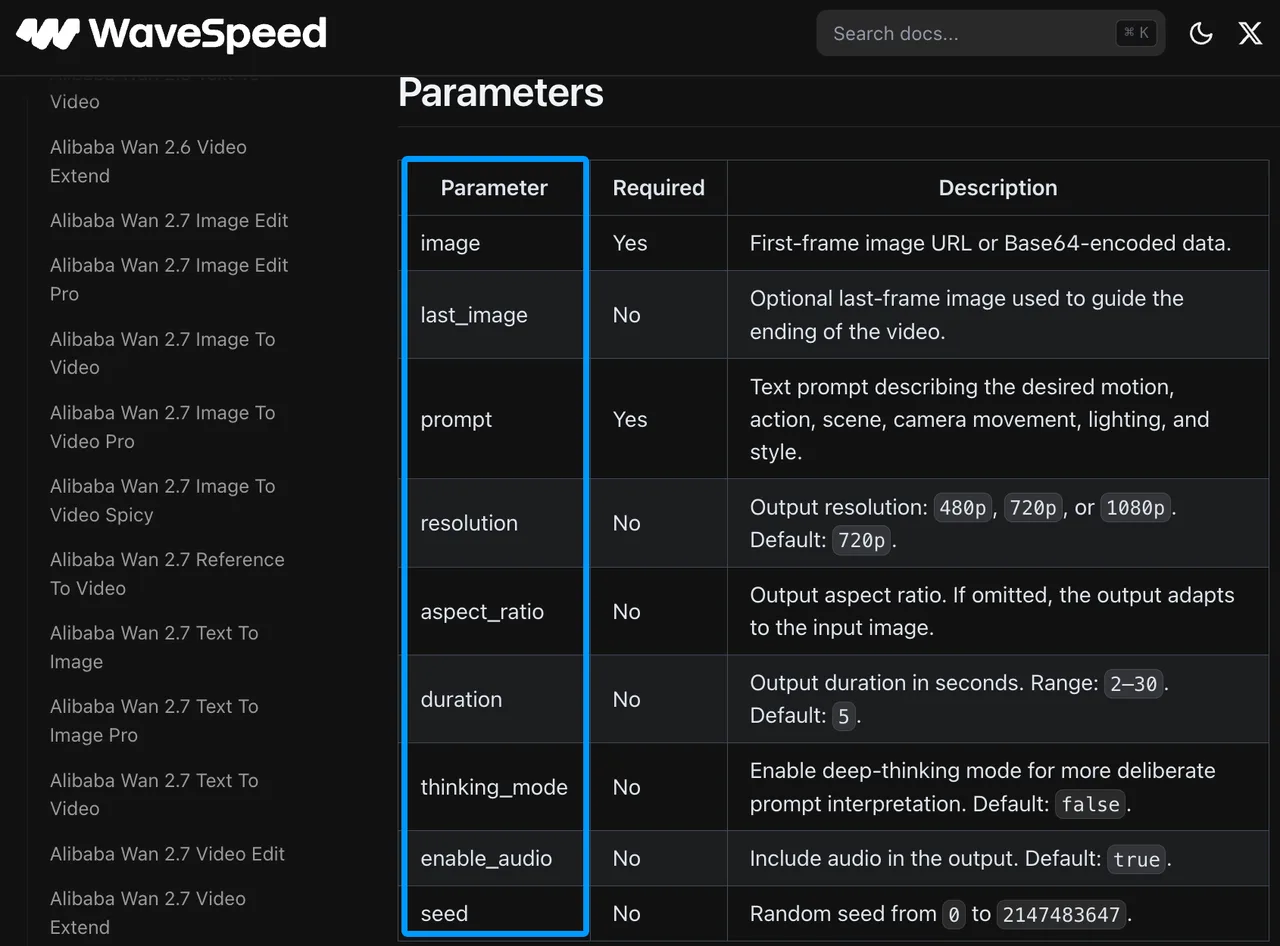Screen dimensions: 1280x946
Task: Click the 'seed' parameter cell
Action: coord(494,913)
